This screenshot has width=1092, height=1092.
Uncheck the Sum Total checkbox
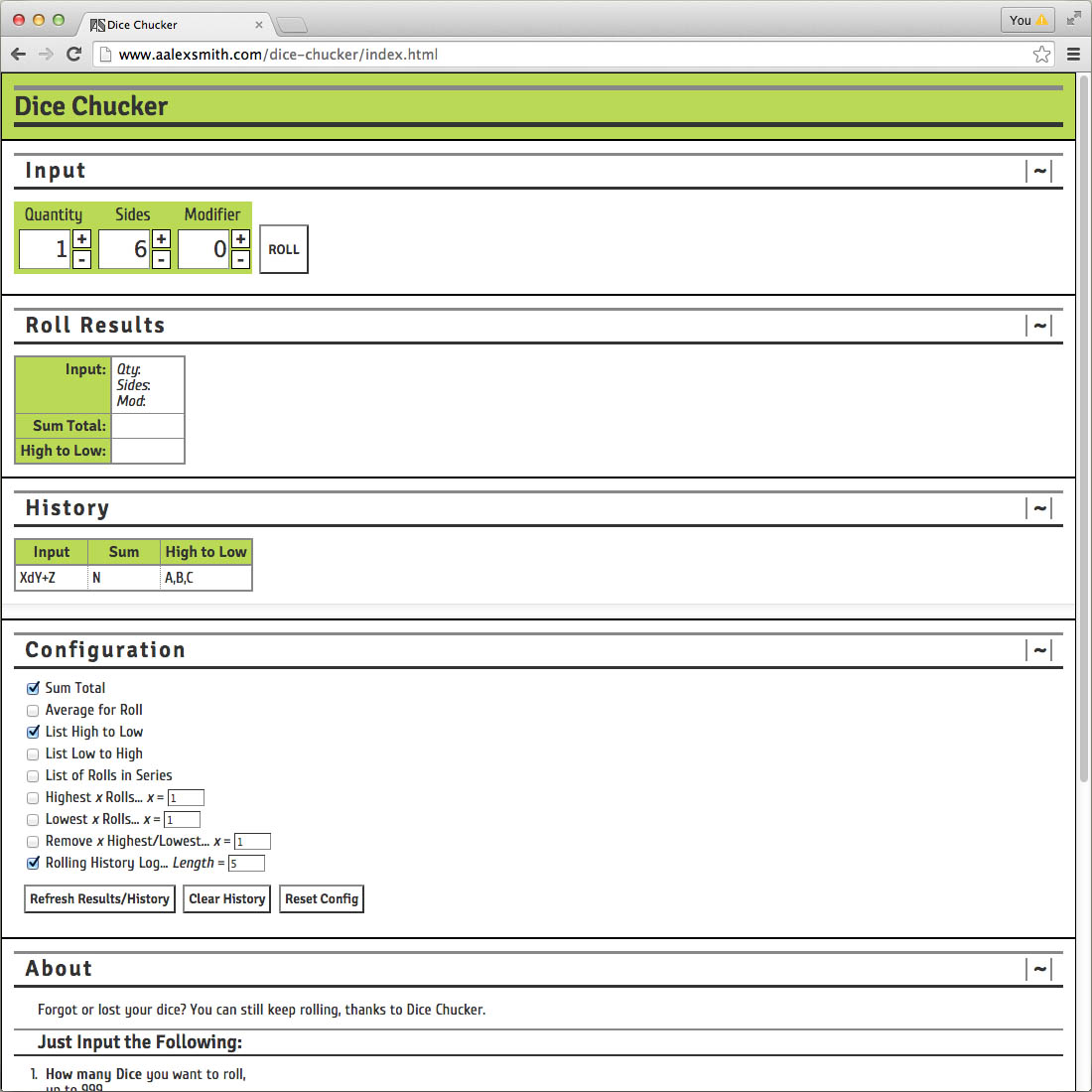[33, 689]
